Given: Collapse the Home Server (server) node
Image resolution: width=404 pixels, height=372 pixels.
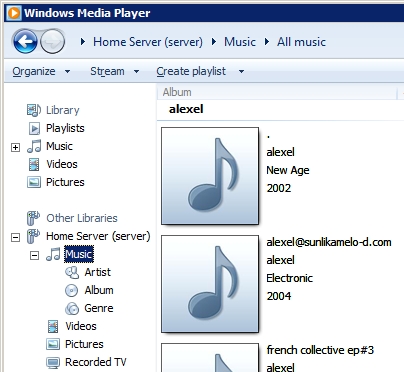Looking at the screenshot, I should pos(15,237).
